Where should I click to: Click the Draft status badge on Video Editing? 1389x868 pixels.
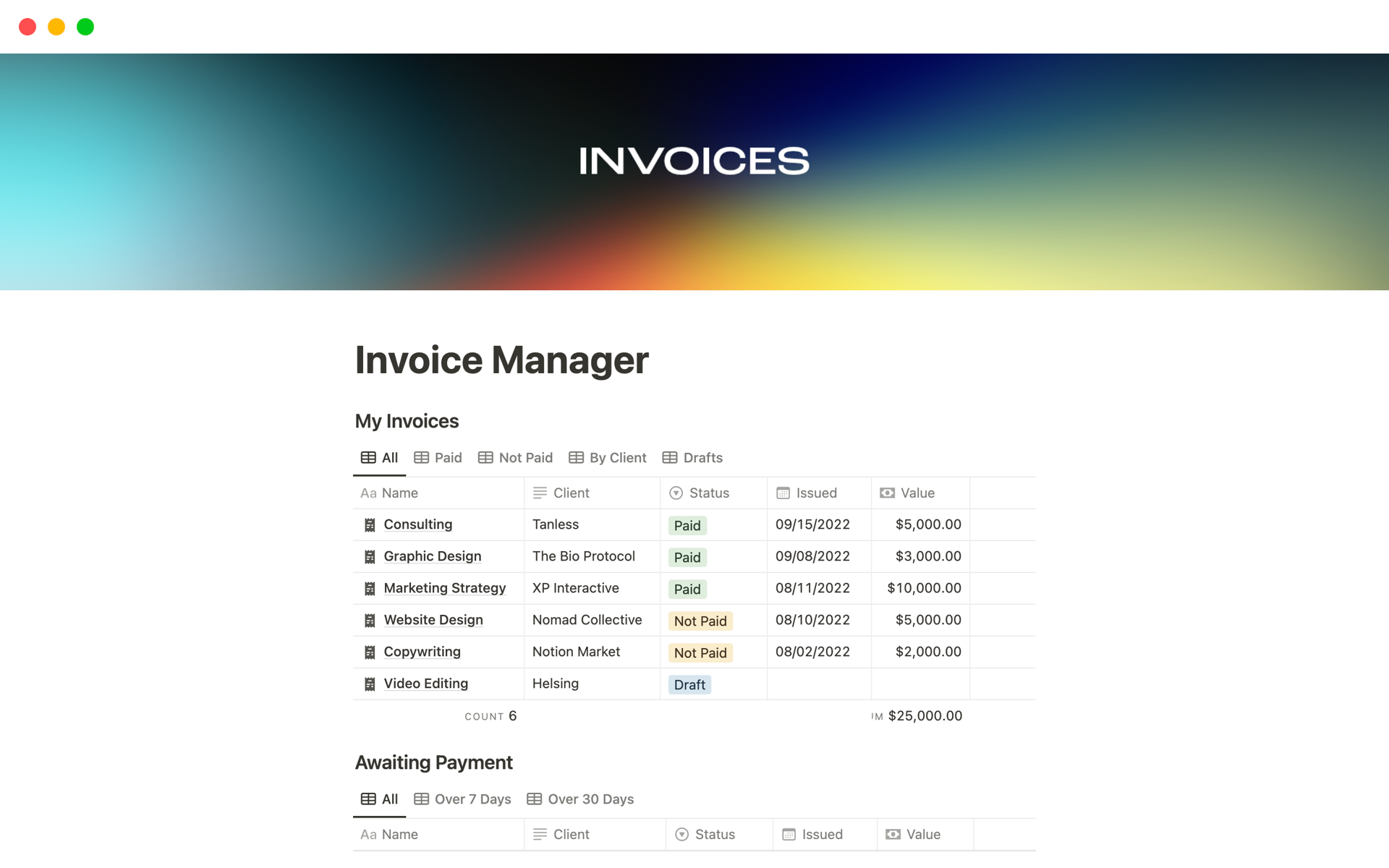pyautogui.click(x=690, y=684)
